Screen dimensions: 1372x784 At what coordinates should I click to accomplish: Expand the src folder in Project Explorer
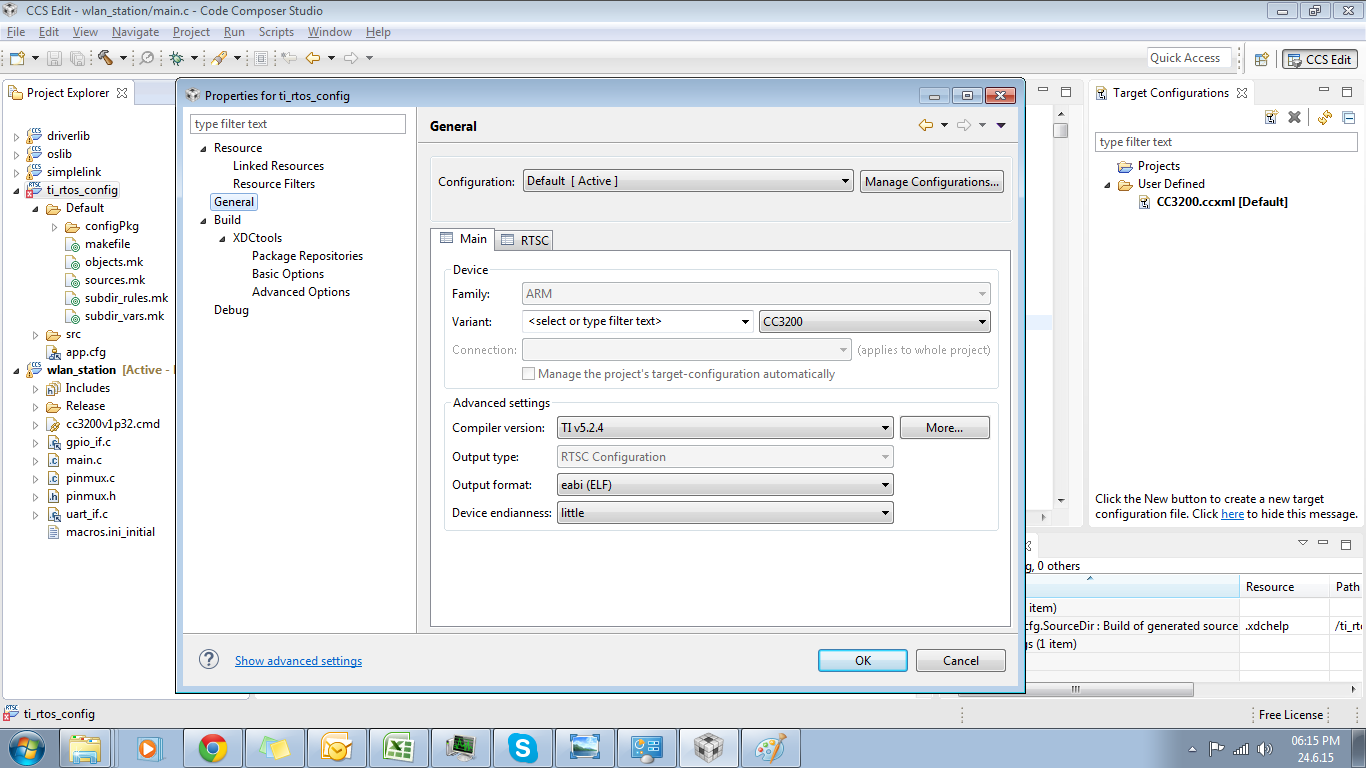pos(33,334)
